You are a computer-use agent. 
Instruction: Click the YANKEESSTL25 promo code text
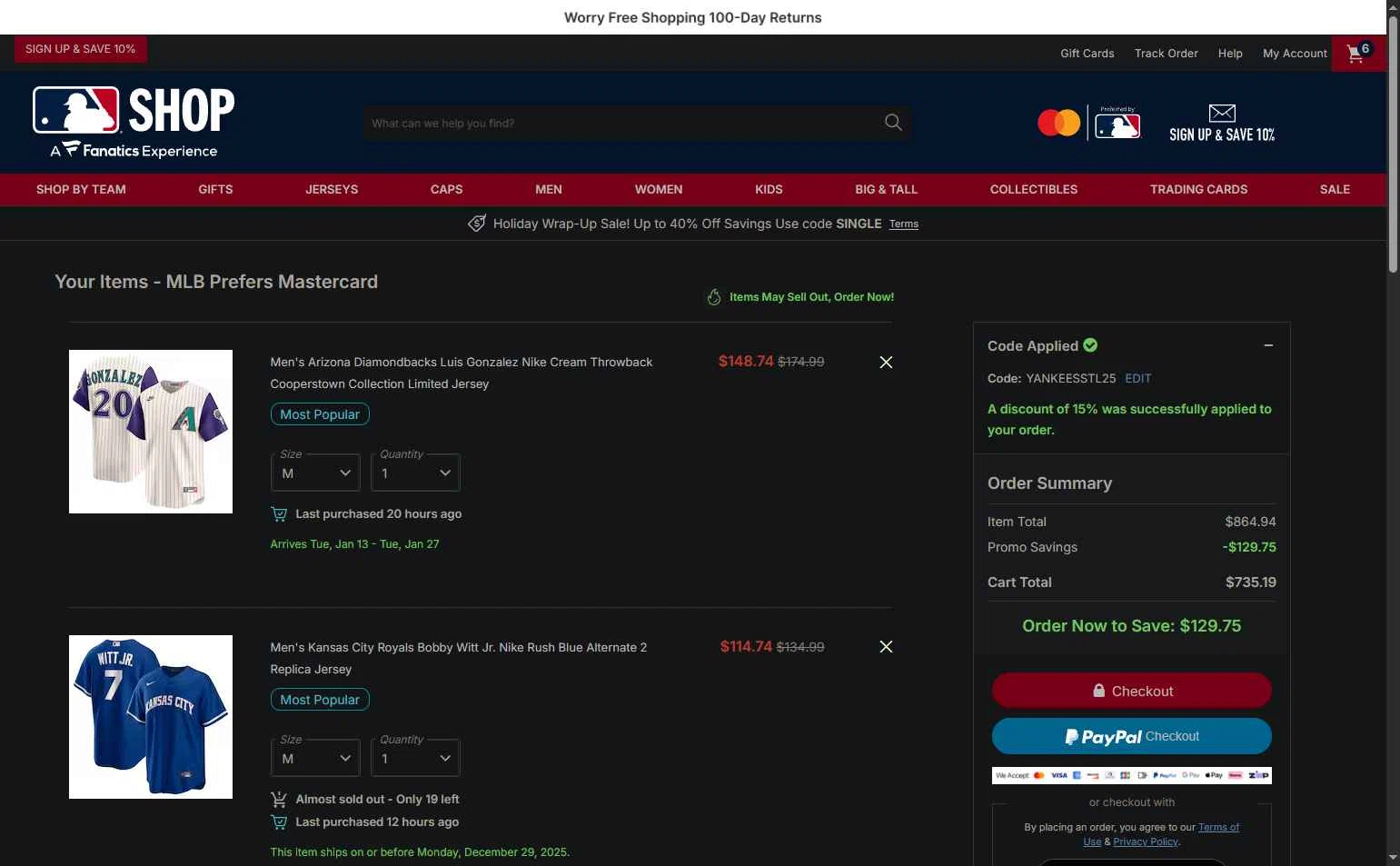[1070, 378]
